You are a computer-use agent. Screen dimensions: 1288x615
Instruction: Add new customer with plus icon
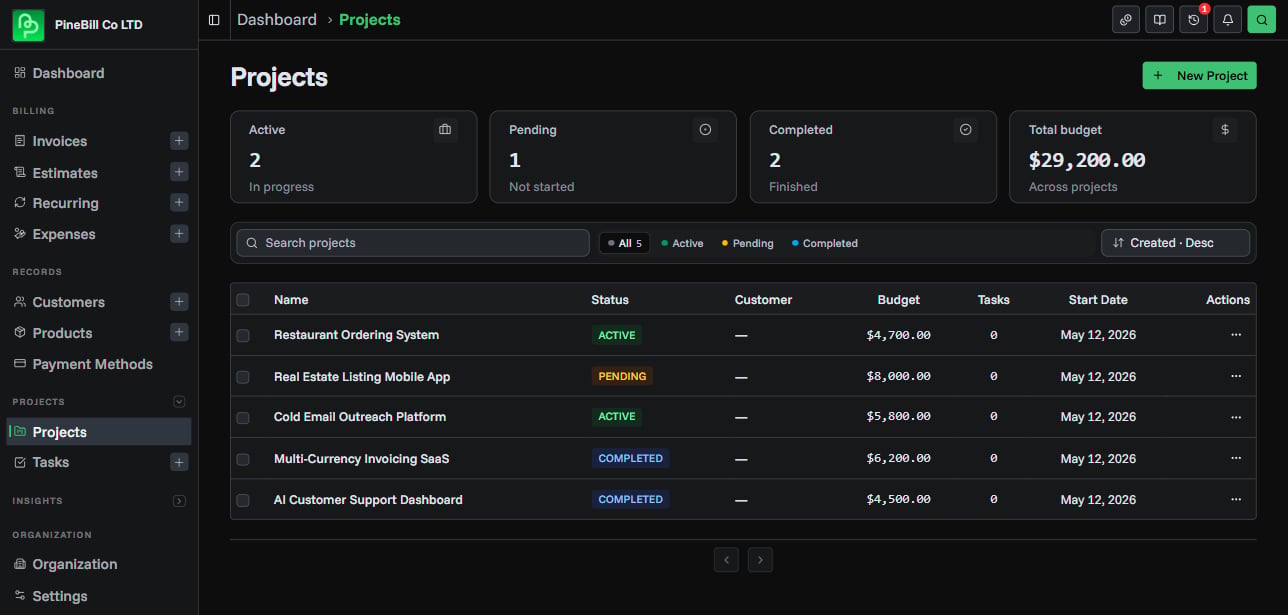pyautogui.click(x=179, y=302)
